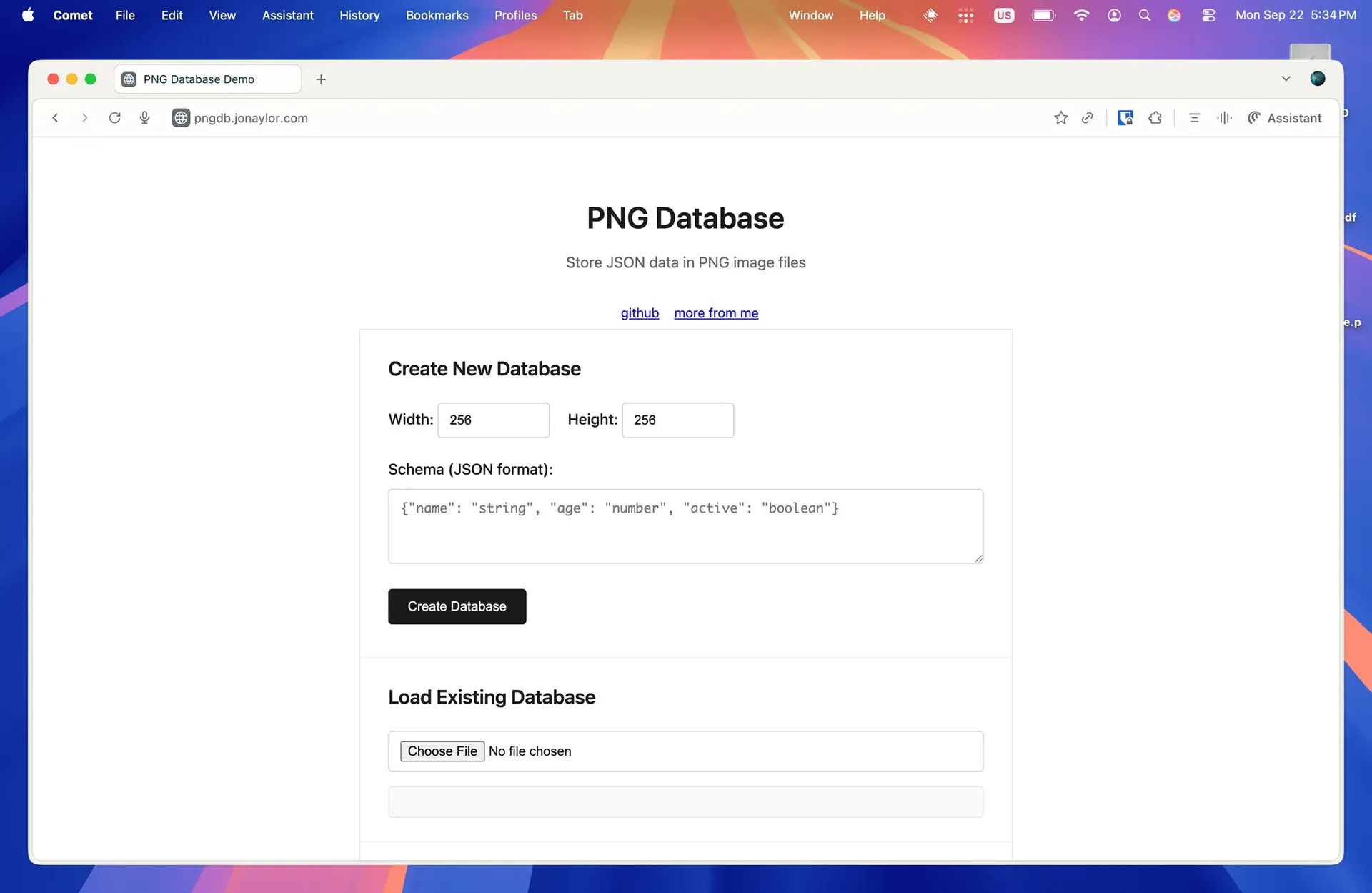Image resolution: width=1372 pixels, height=893 pixels.
Task: Select the PNG Database Demo tab
Action: click(x=207, y=79)
